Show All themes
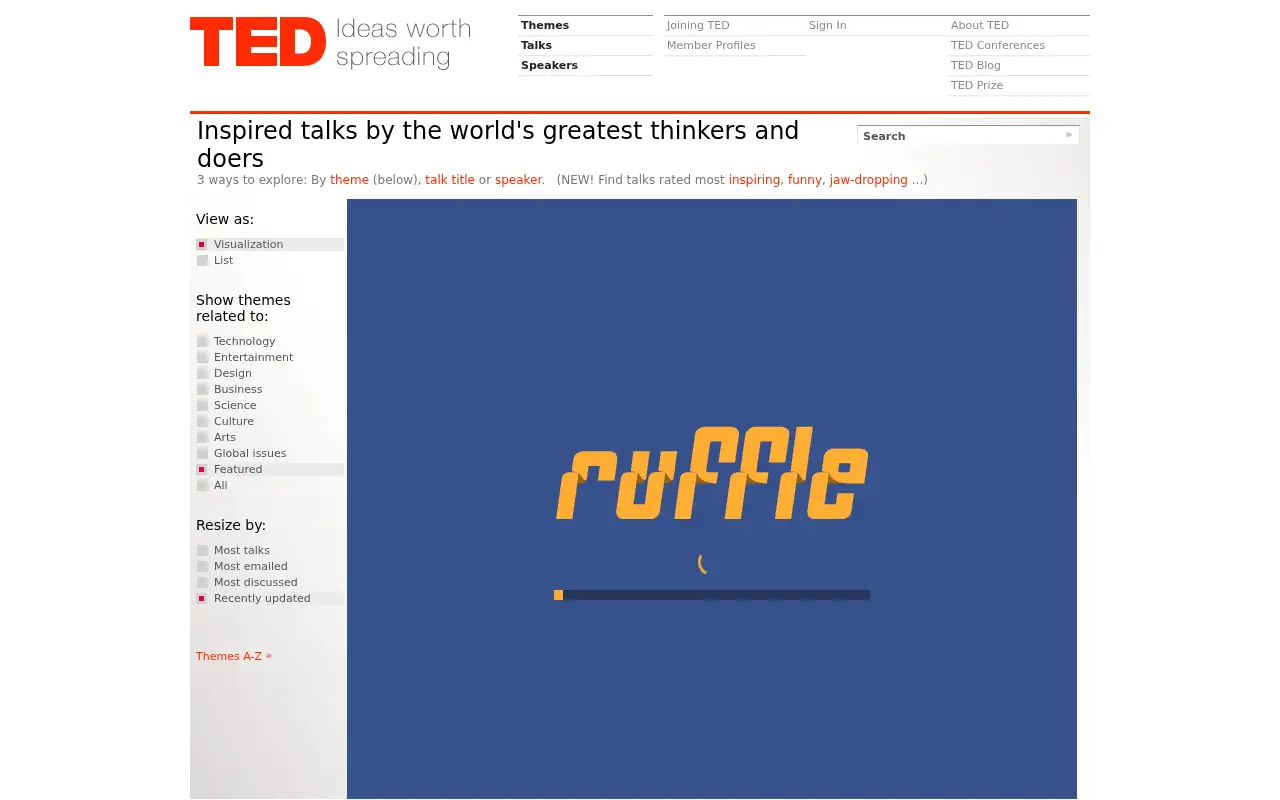This screenshot has height=800, width=1280. tap(269, 485)
